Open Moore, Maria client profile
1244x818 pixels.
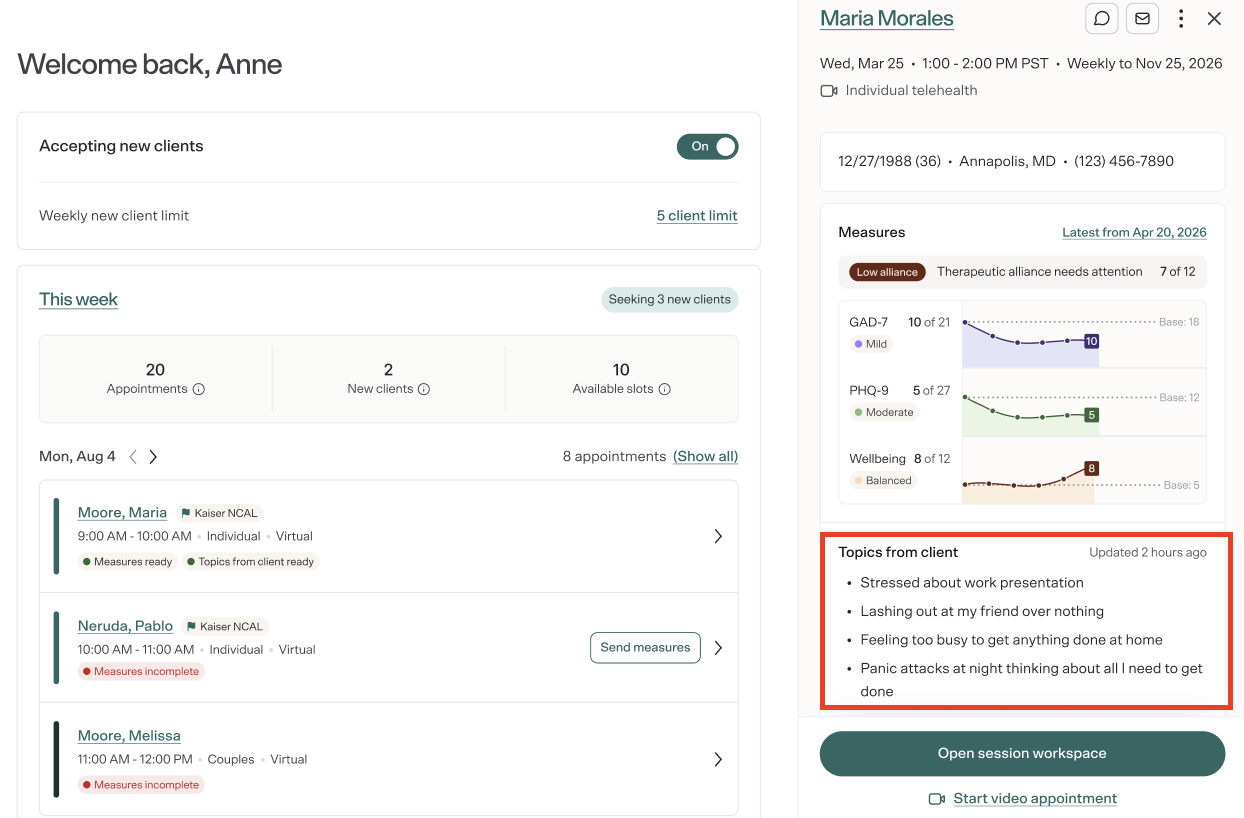point(122,513)
